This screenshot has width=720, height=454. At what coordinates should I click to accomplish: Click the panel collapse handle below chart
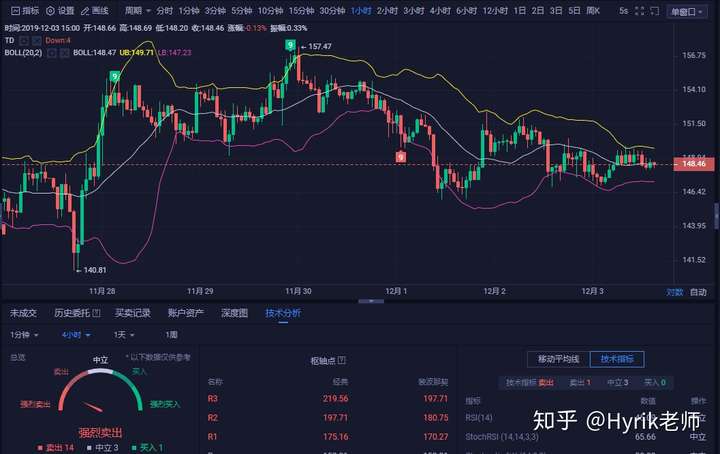tap(371, 301)
